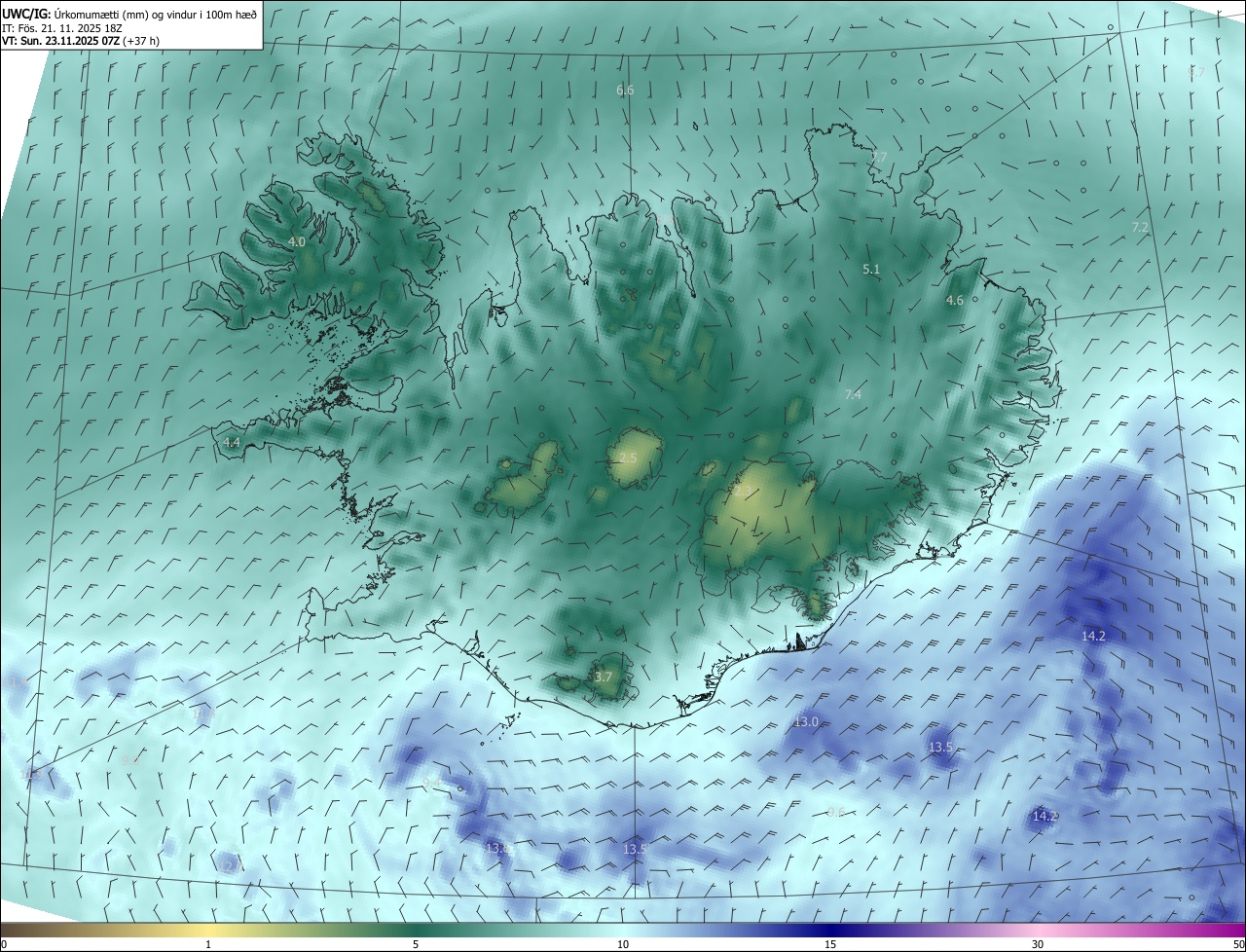1246x952 pixels.
Task: Click the 7.7 value on the northeast coast
Action: 879,157
